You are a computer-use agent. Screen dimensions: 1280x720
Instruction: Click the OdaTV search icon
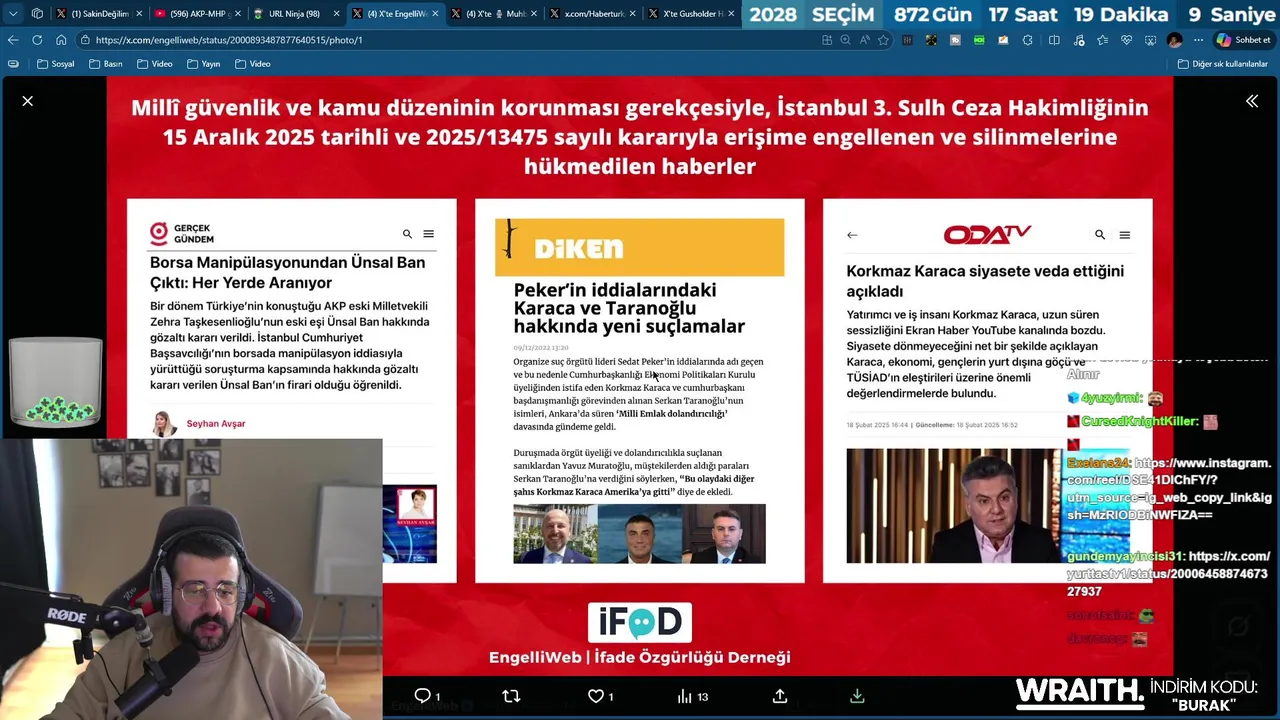[x=1100, y=235]
